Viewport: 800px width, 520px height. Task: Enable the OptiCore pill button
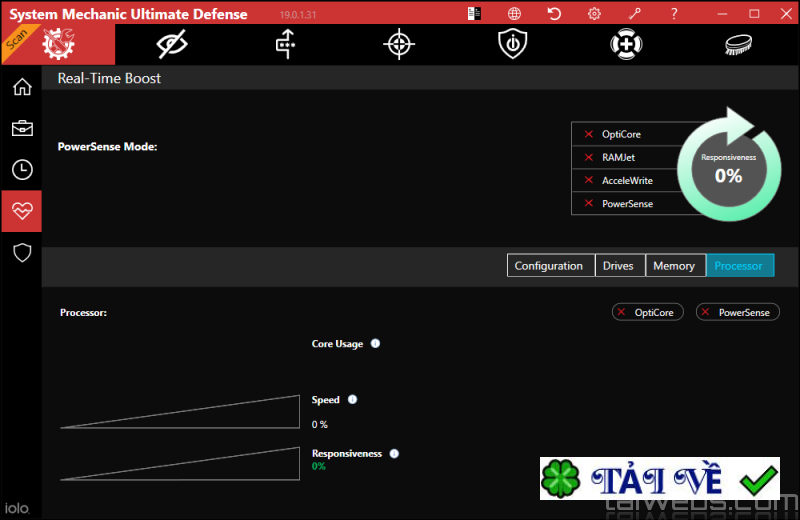(x=647, y=312)
